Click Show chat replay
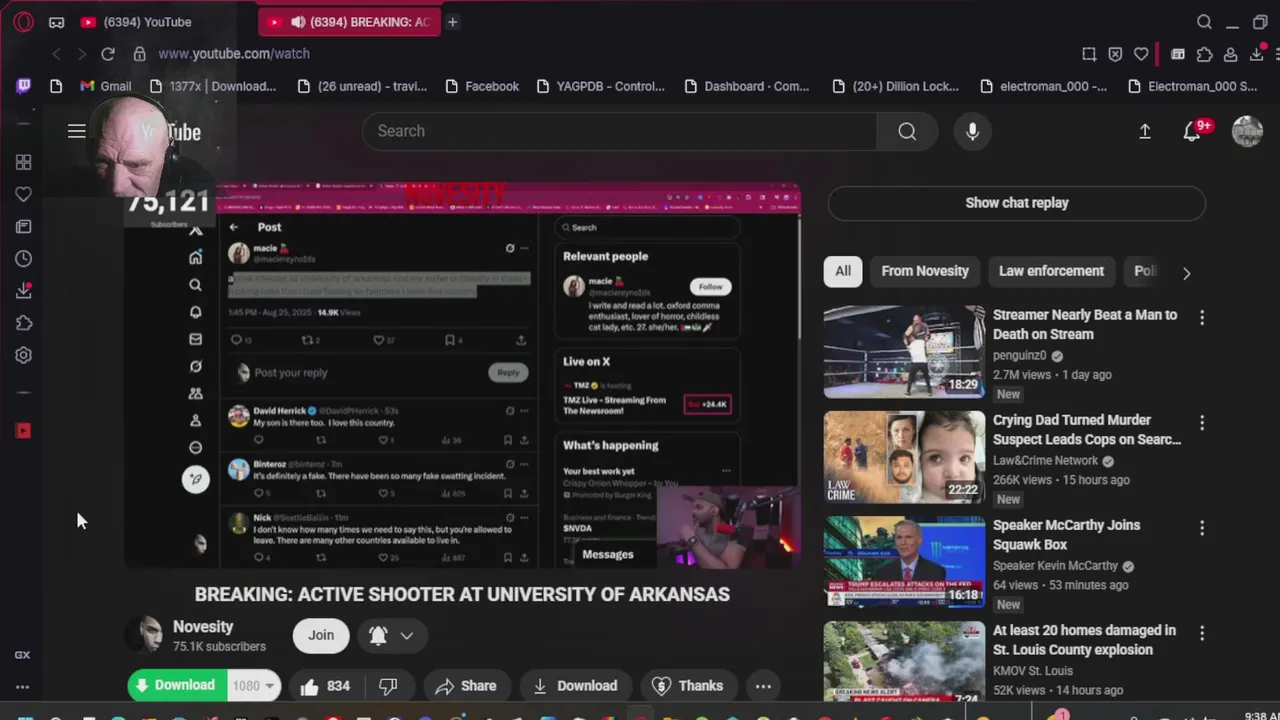The height and width of the screenshot is (720, 1280). pyautogui.click(x=1016, y=203)
